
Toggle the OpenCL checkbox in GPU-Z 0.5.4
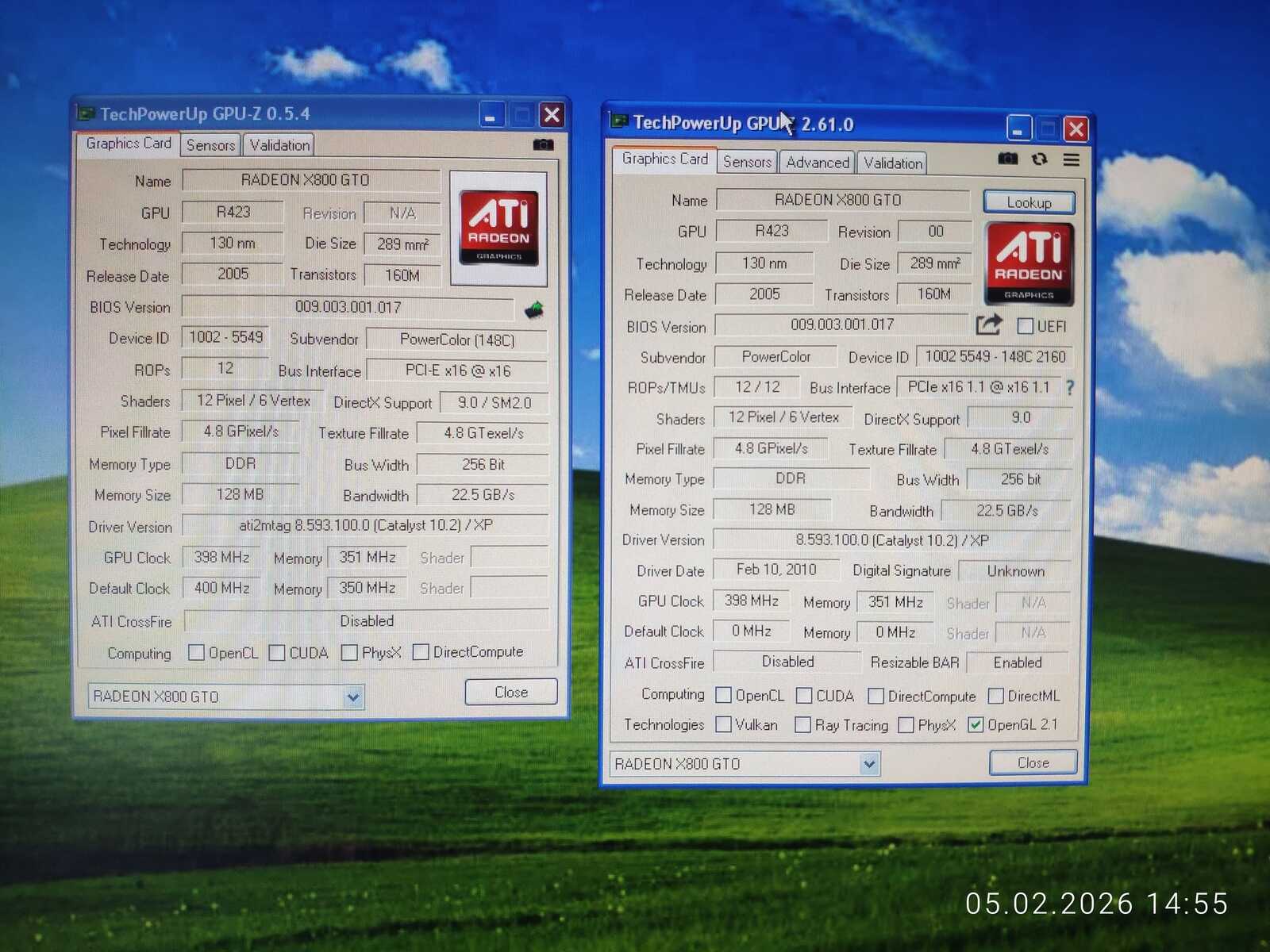click(x=196, y=652)
